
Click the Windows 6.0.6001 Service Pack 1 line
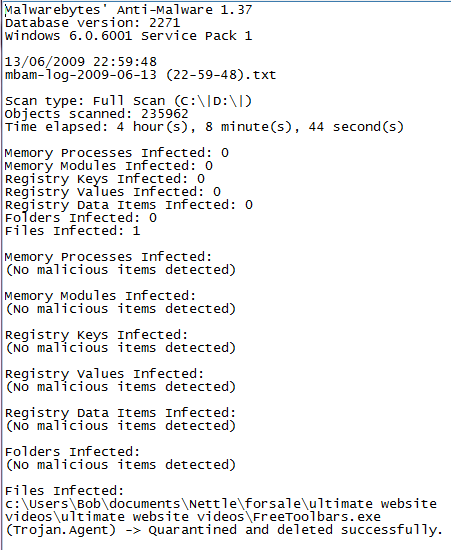[x=128, y=36]
